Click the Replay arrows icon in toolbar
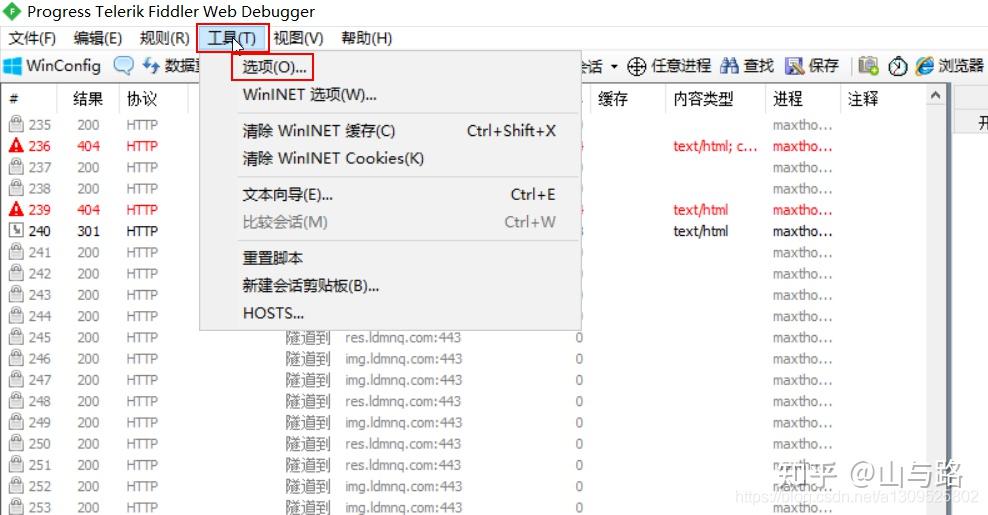The height and width of the screenshot is (515, 988). [x=151, y=65]
